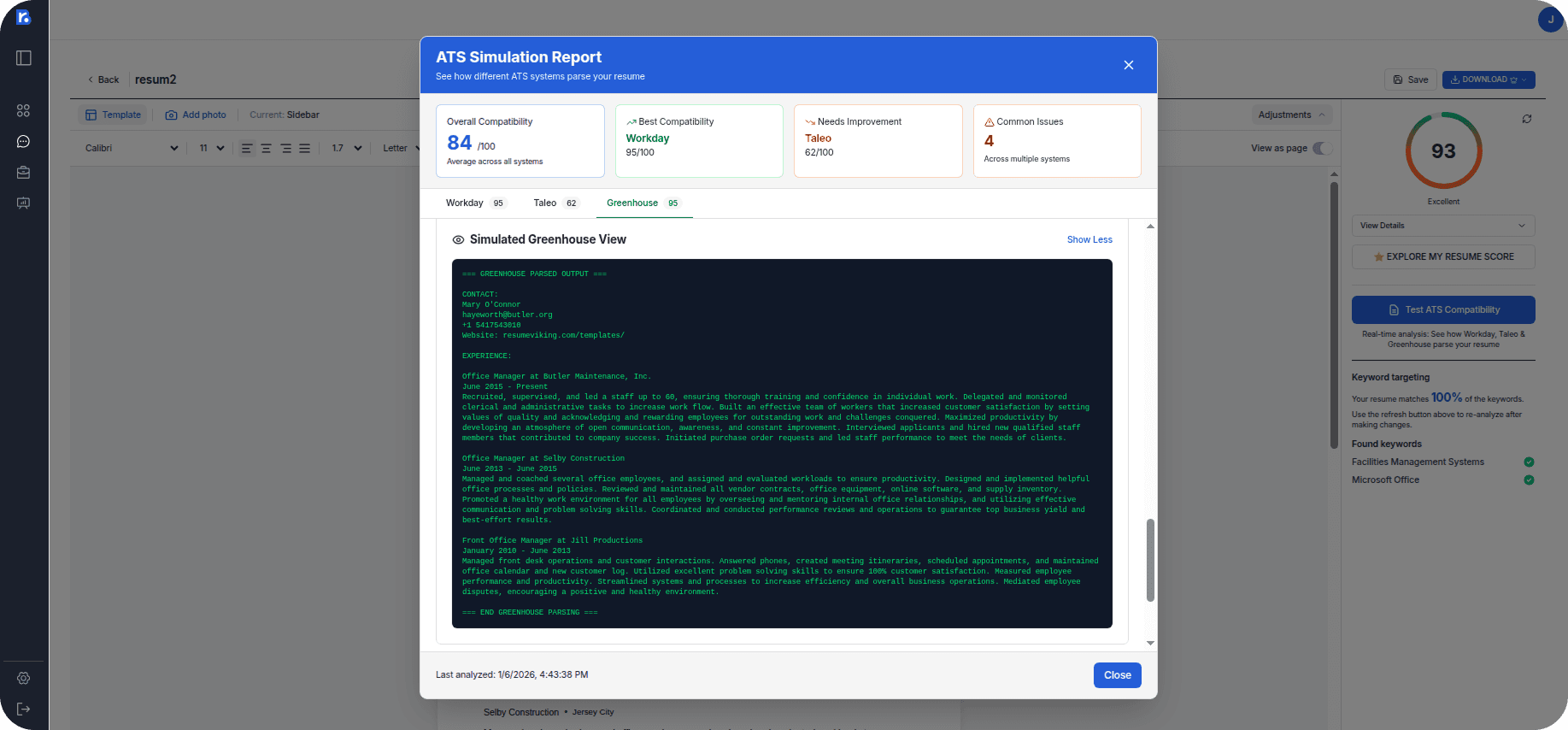1568x730 pixels.
Task: Click the resume page scrollbar thumb
Action: (x=1334, y=315)
